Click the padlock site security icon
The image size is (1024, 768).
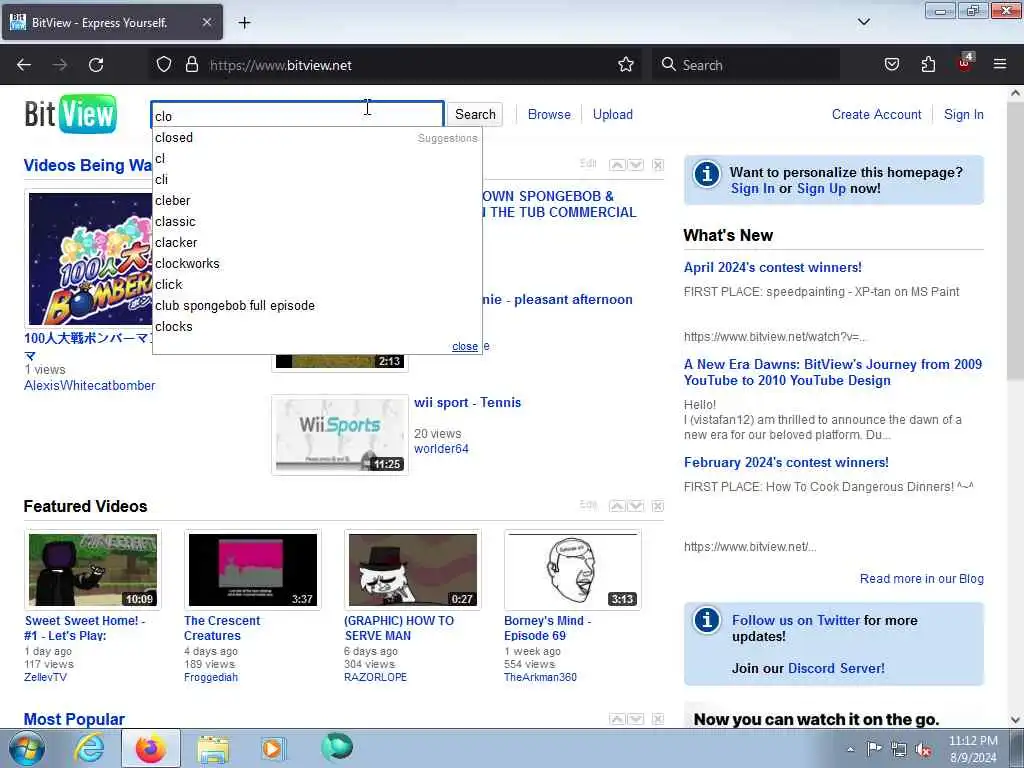191,65
